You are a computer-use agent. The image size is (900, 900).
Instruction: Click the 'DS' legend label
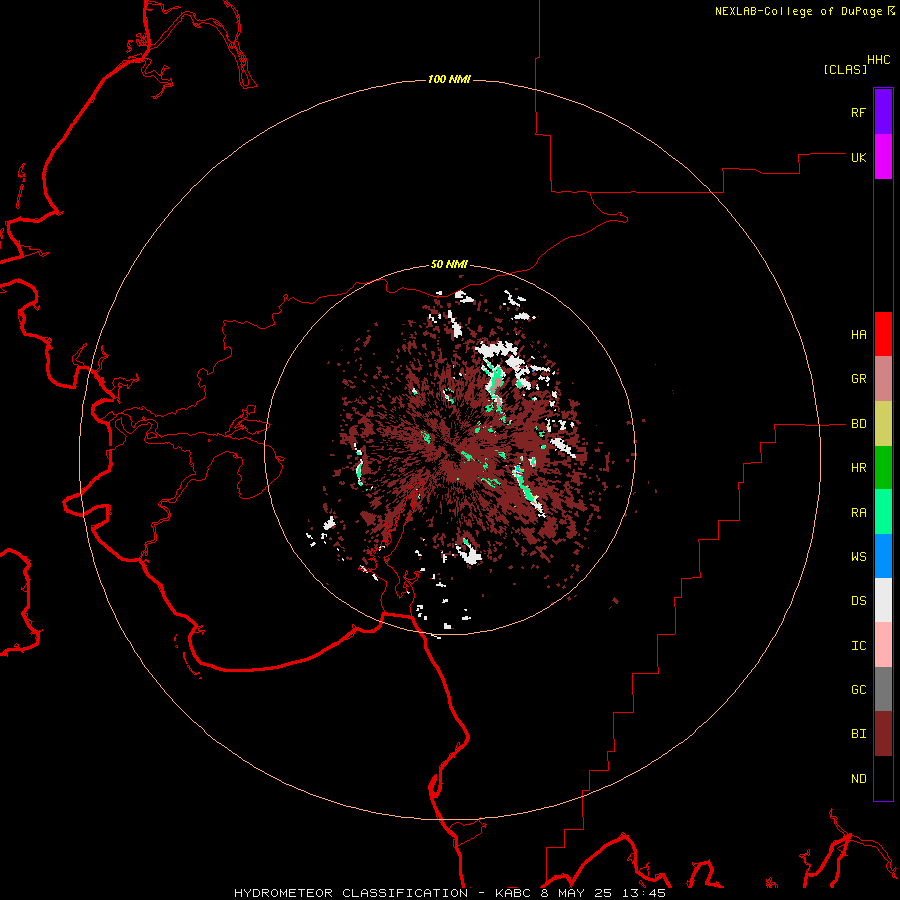(x=858, y=601)
